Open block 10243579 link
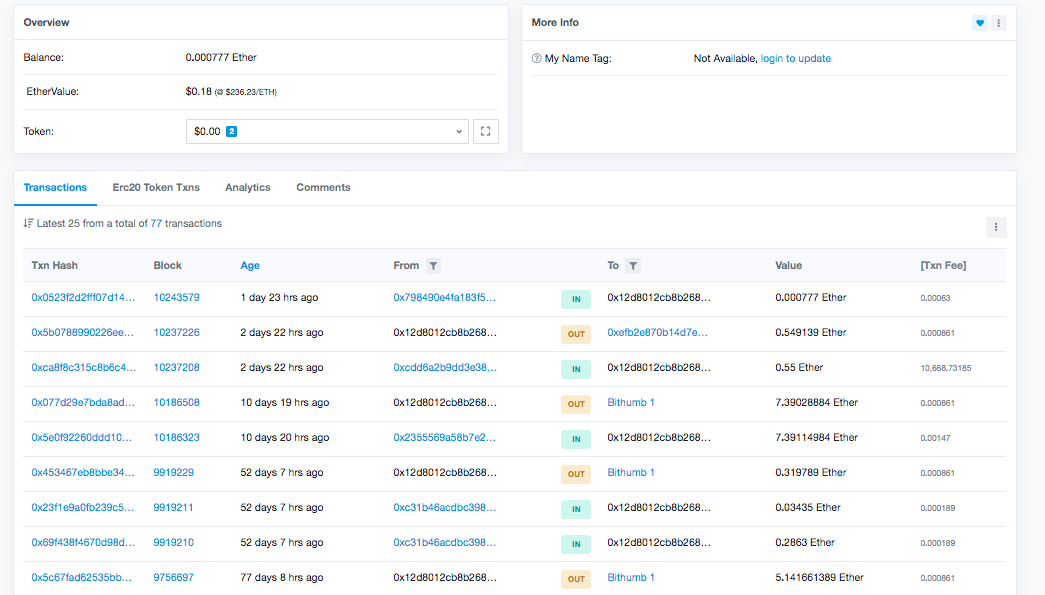Image resolution: width=1045 pixels, height=595 pixels. tap(177, 297)
